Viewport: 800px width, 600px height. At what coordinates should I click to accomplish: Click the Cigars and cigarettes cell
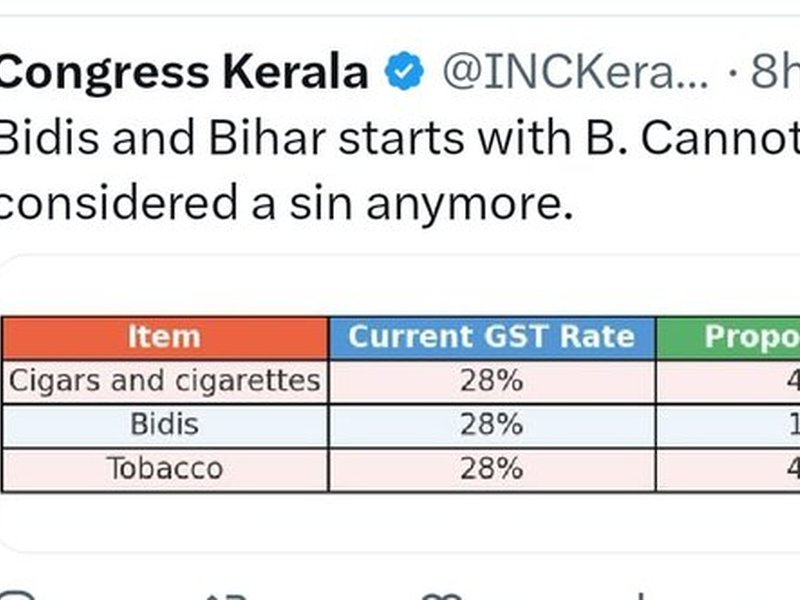165,381
